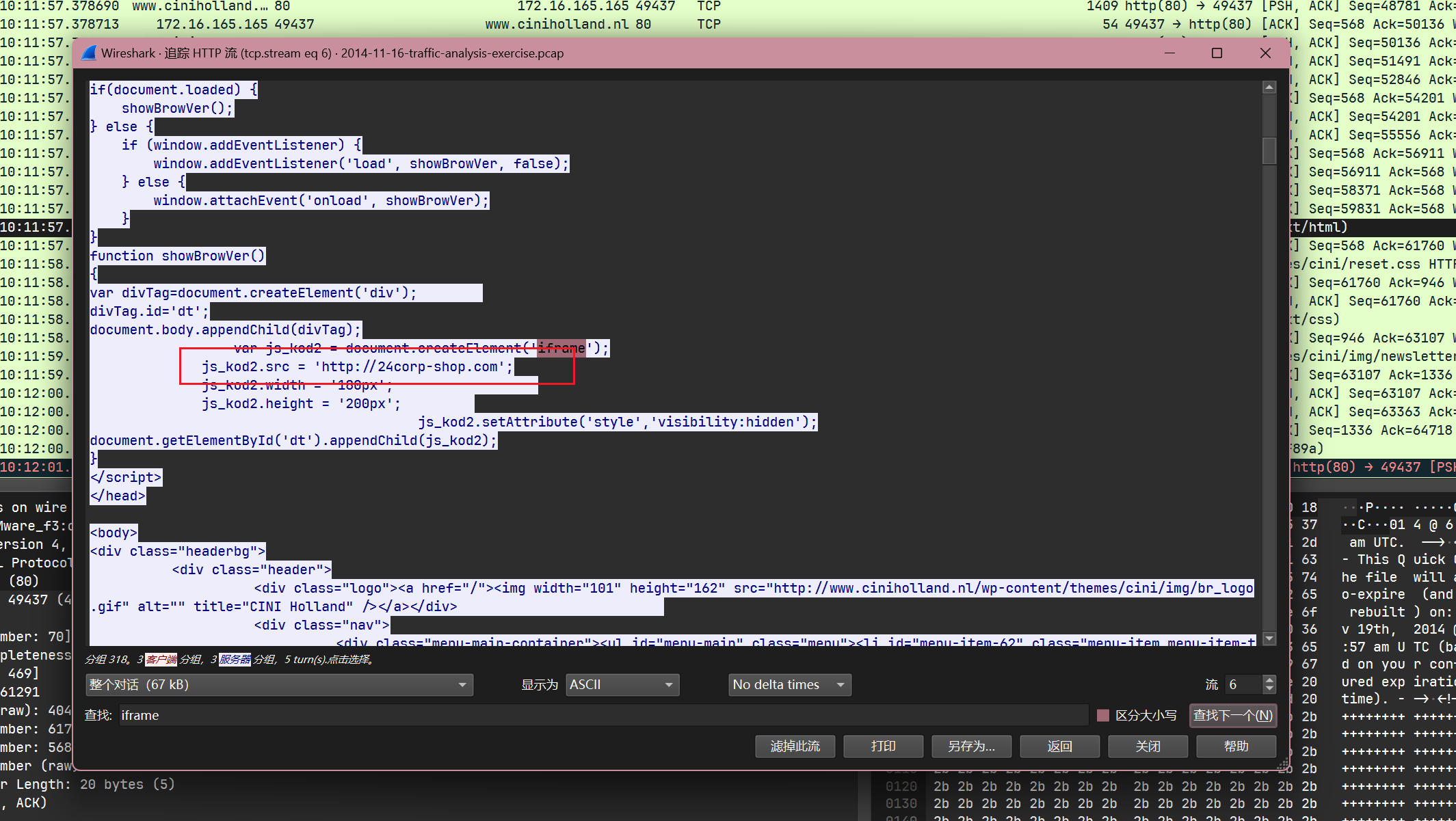Click the 另存为... save as button
The width and height of the screenshot is (1456, 821).
point(971,746)
